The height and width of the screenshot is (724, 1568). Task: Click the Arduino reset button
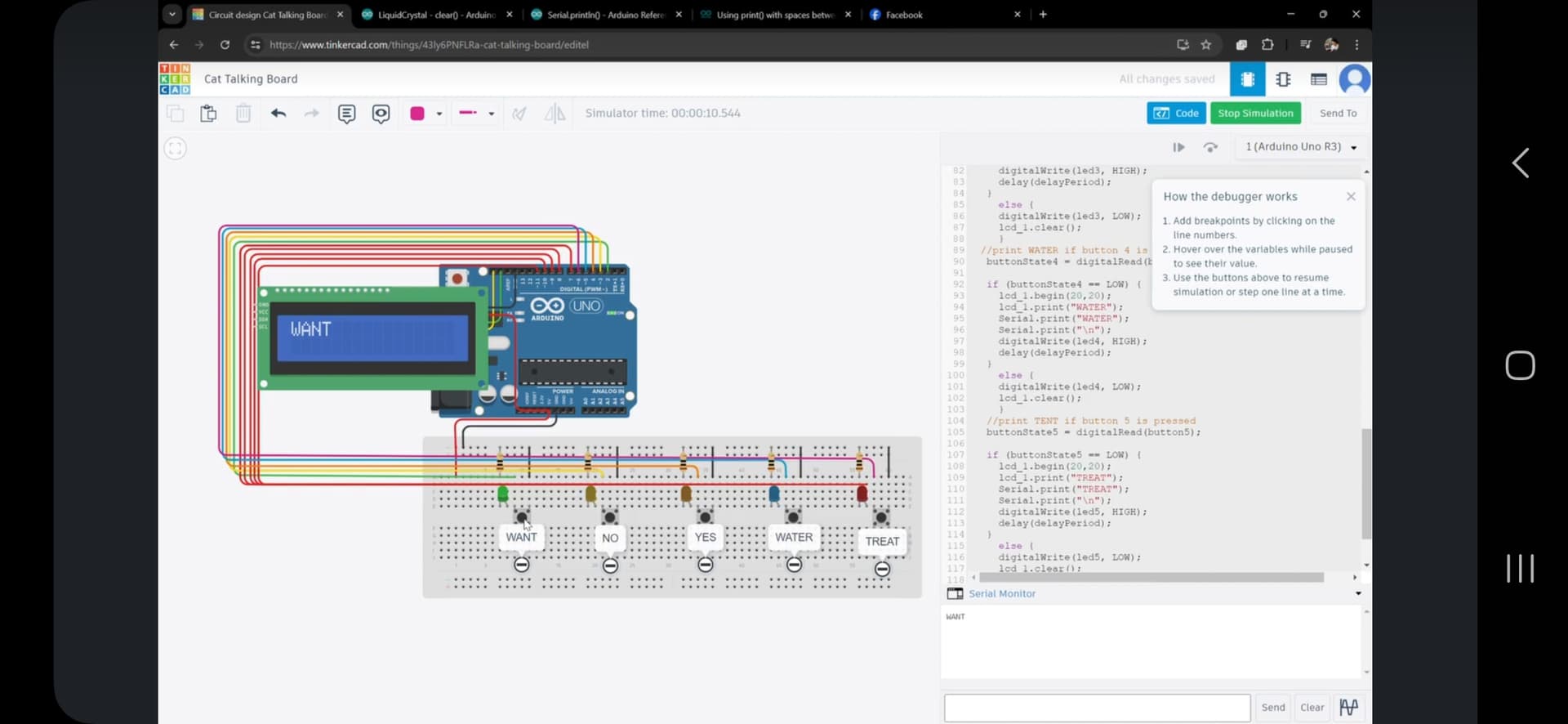(x=457, y=279)
